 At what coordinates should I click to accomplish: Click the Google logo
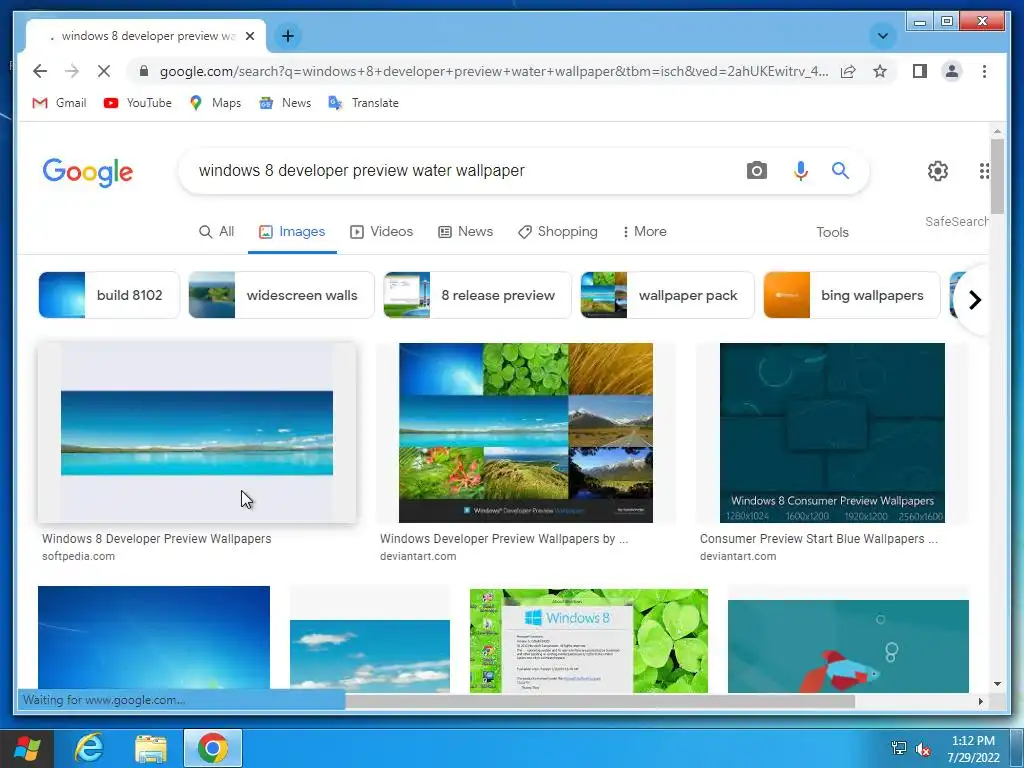[88, 172]
